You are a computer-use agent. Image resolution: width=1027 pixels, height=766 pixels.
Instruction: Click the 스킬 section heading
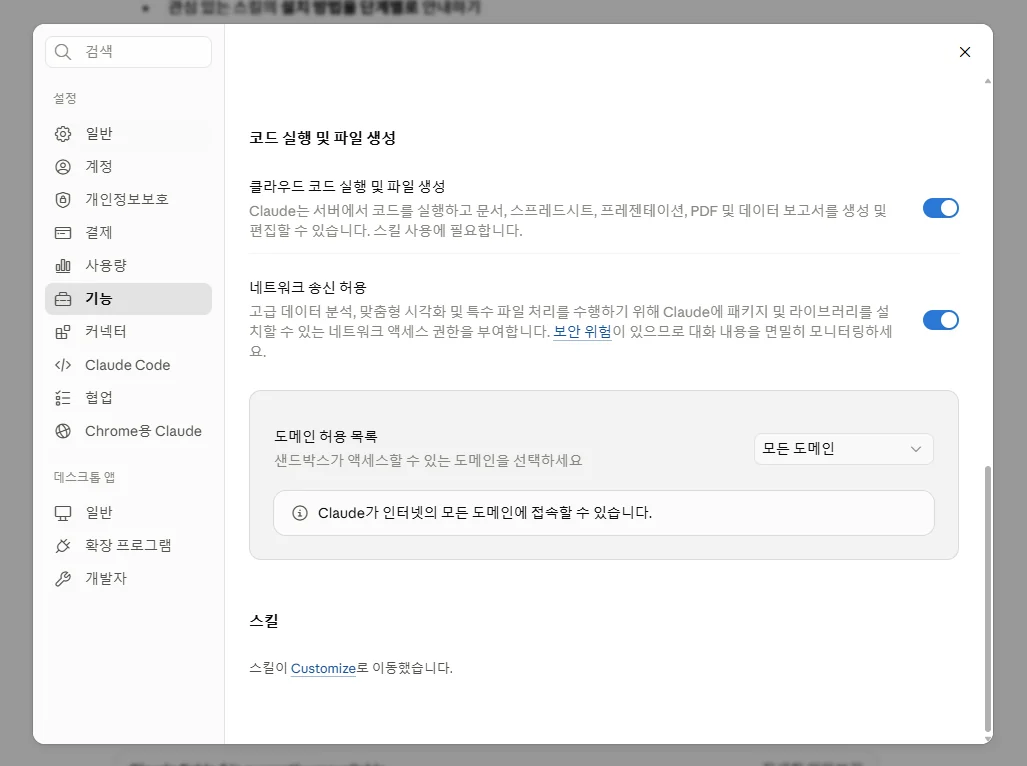point(263,621)
